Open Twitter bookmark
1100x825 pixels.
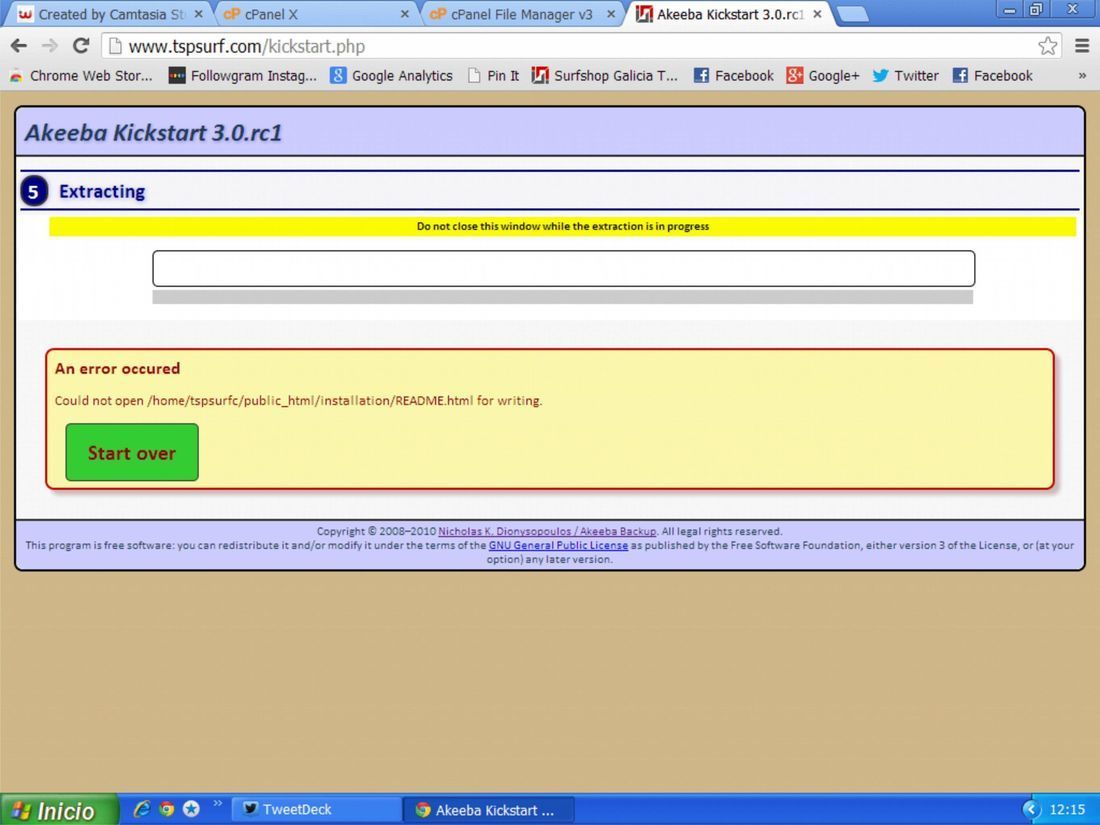click(x=905, y=76)
